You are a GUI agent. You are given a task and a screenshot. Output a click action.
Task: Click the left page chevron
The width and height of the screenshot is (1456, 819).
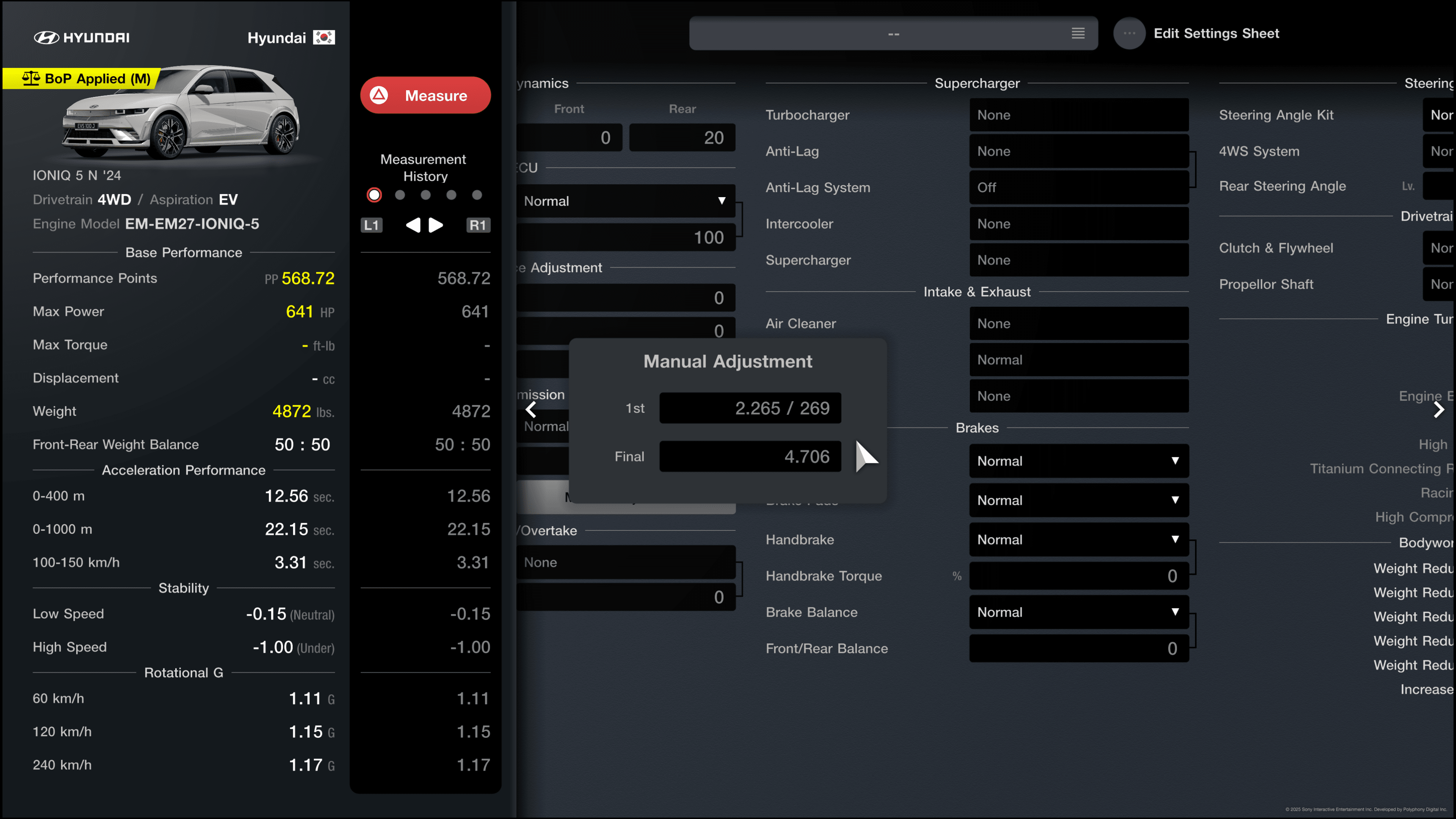tap(531, 409)
